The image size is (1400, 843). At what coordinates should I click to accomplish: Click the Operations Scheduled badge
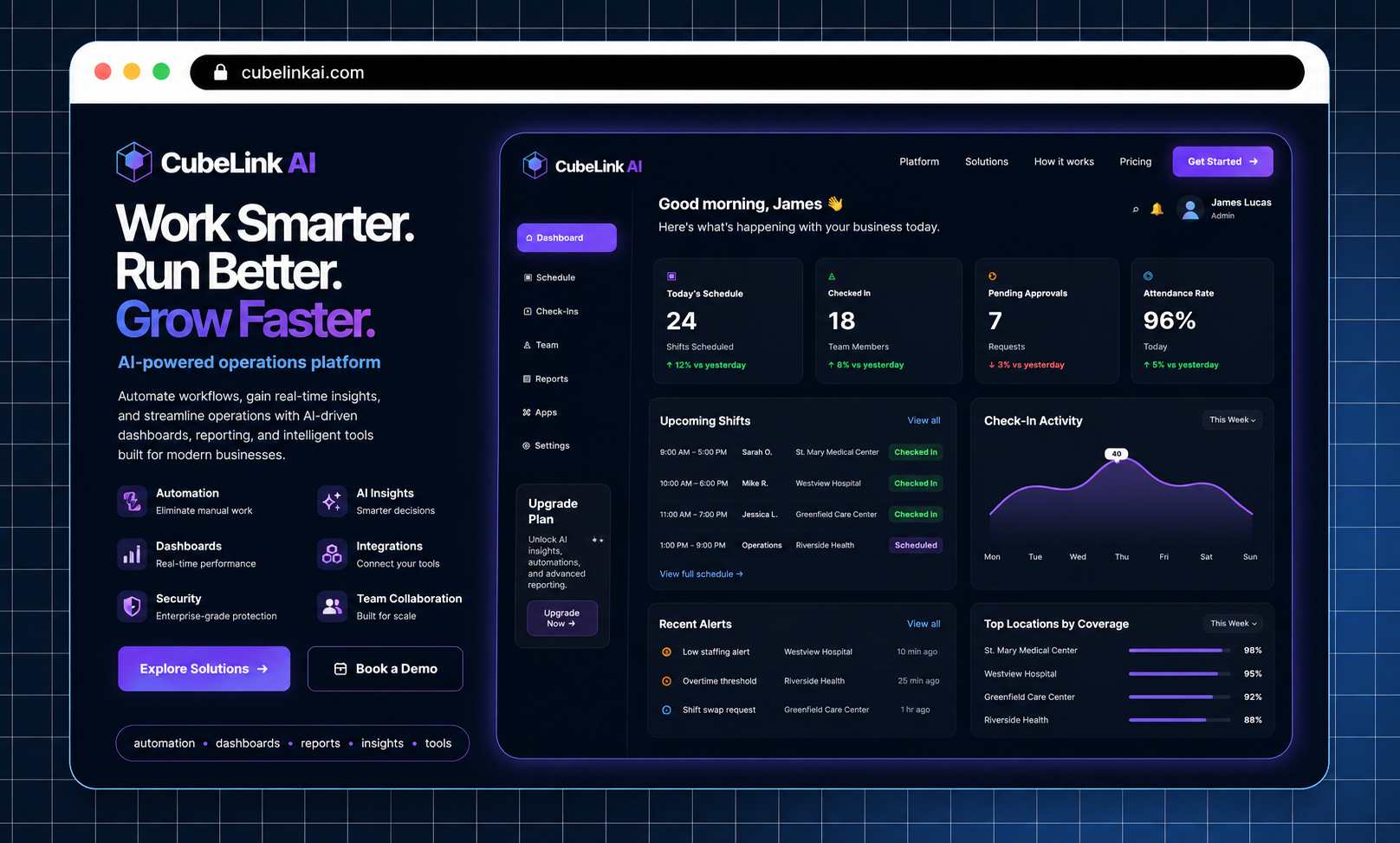point(916,545)
